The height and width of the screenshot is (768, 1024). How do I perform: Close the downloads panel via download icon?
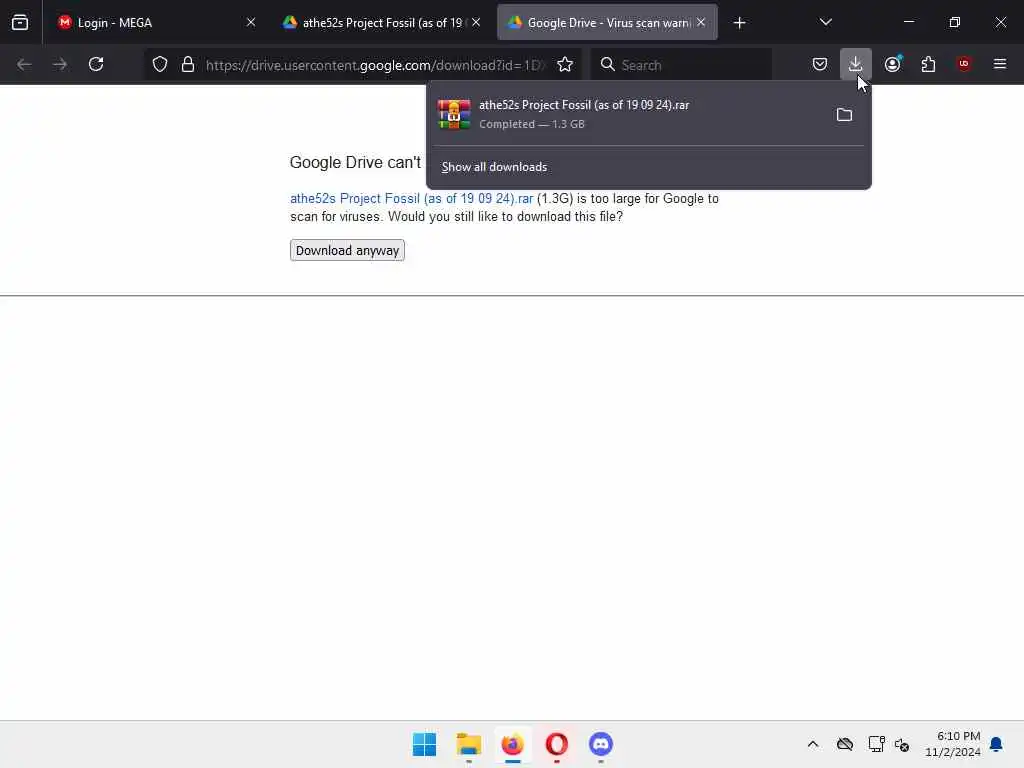click(856, 64)
